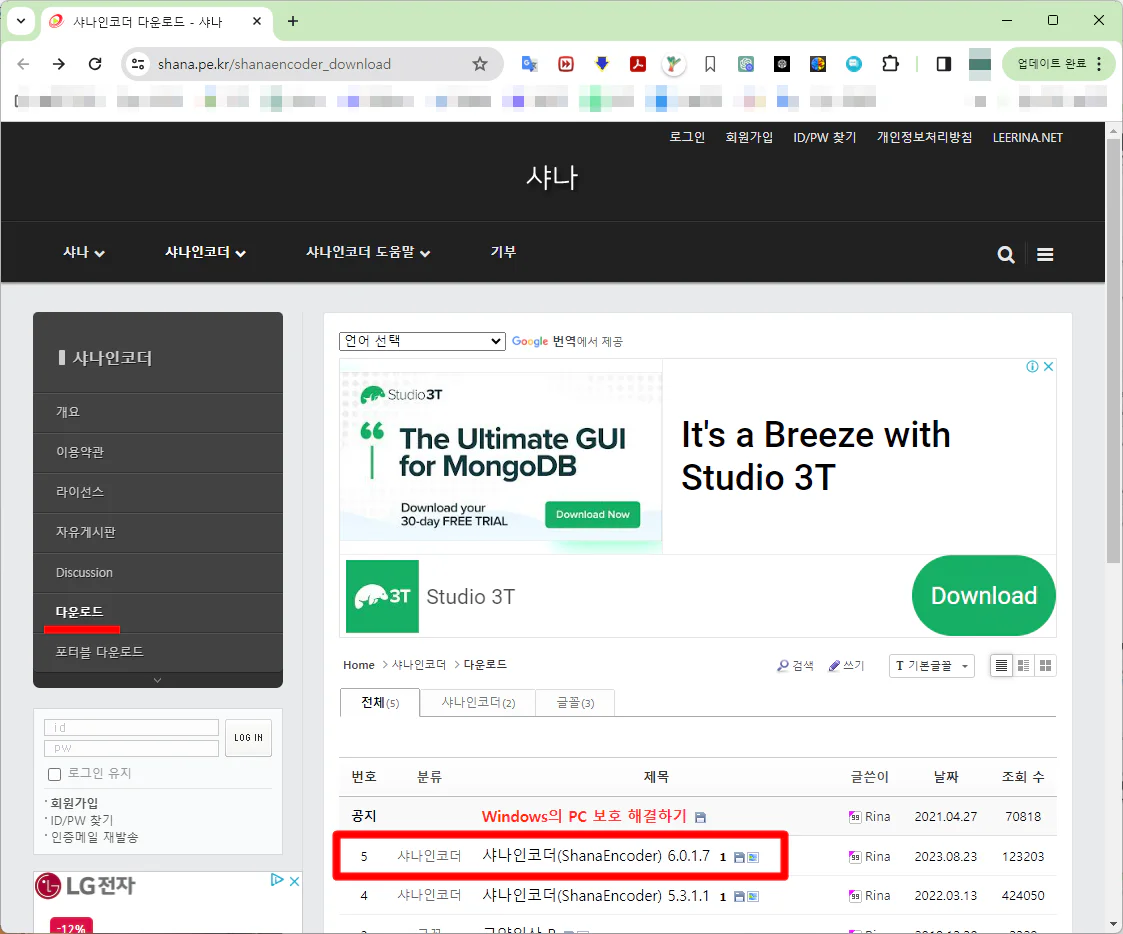
Task: Open the LEERINA.NET link
Action: [1027, 138]
